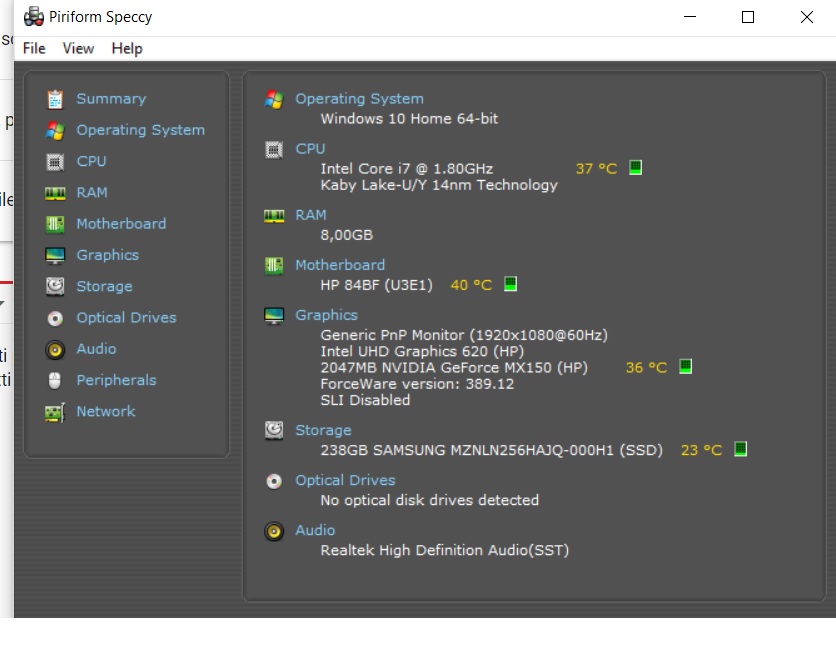Viewport: 836px width, 648px height.
Task: Click the 'Intel UHD Graphics 620 (HP)' line
Action: (422, 351)
